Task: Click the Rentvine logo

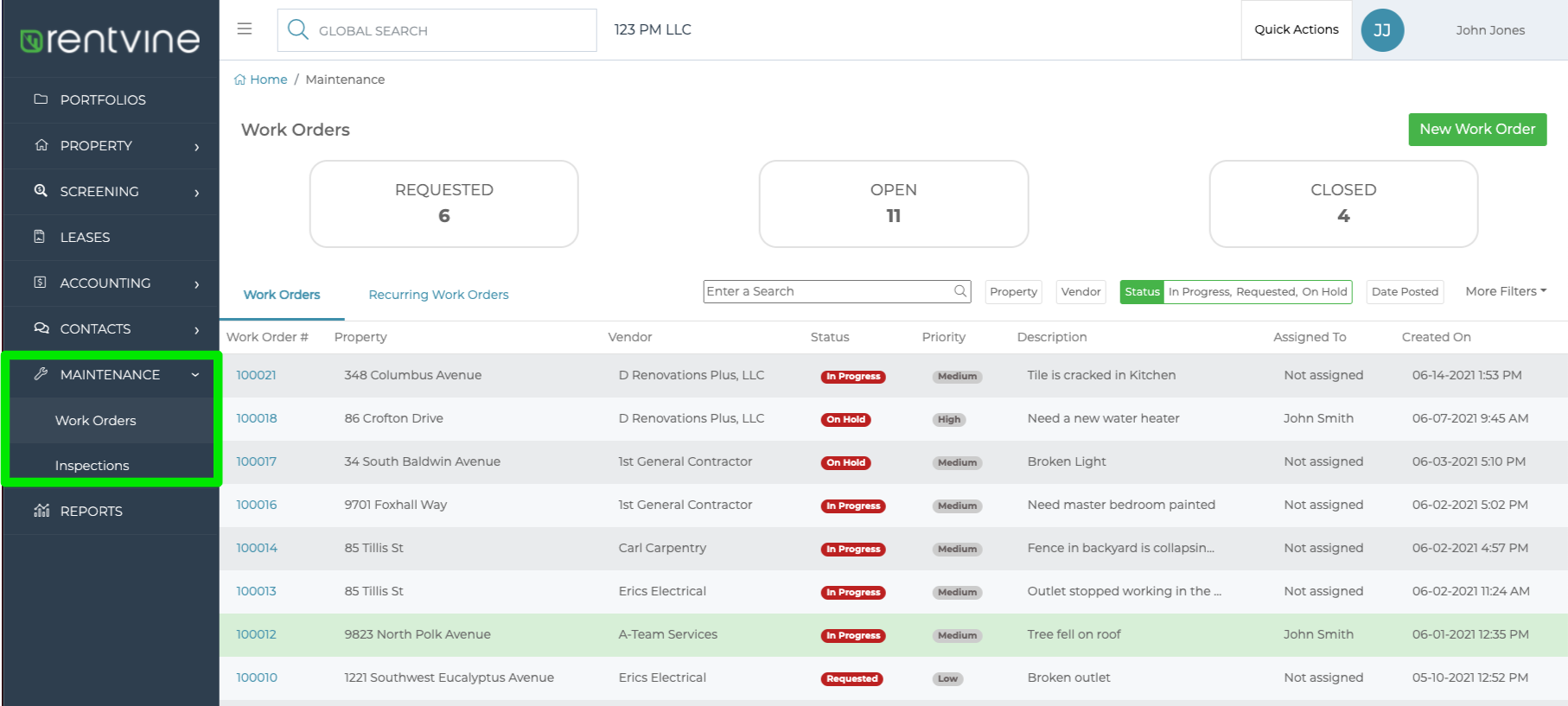Action: click(x=110, y=39)
